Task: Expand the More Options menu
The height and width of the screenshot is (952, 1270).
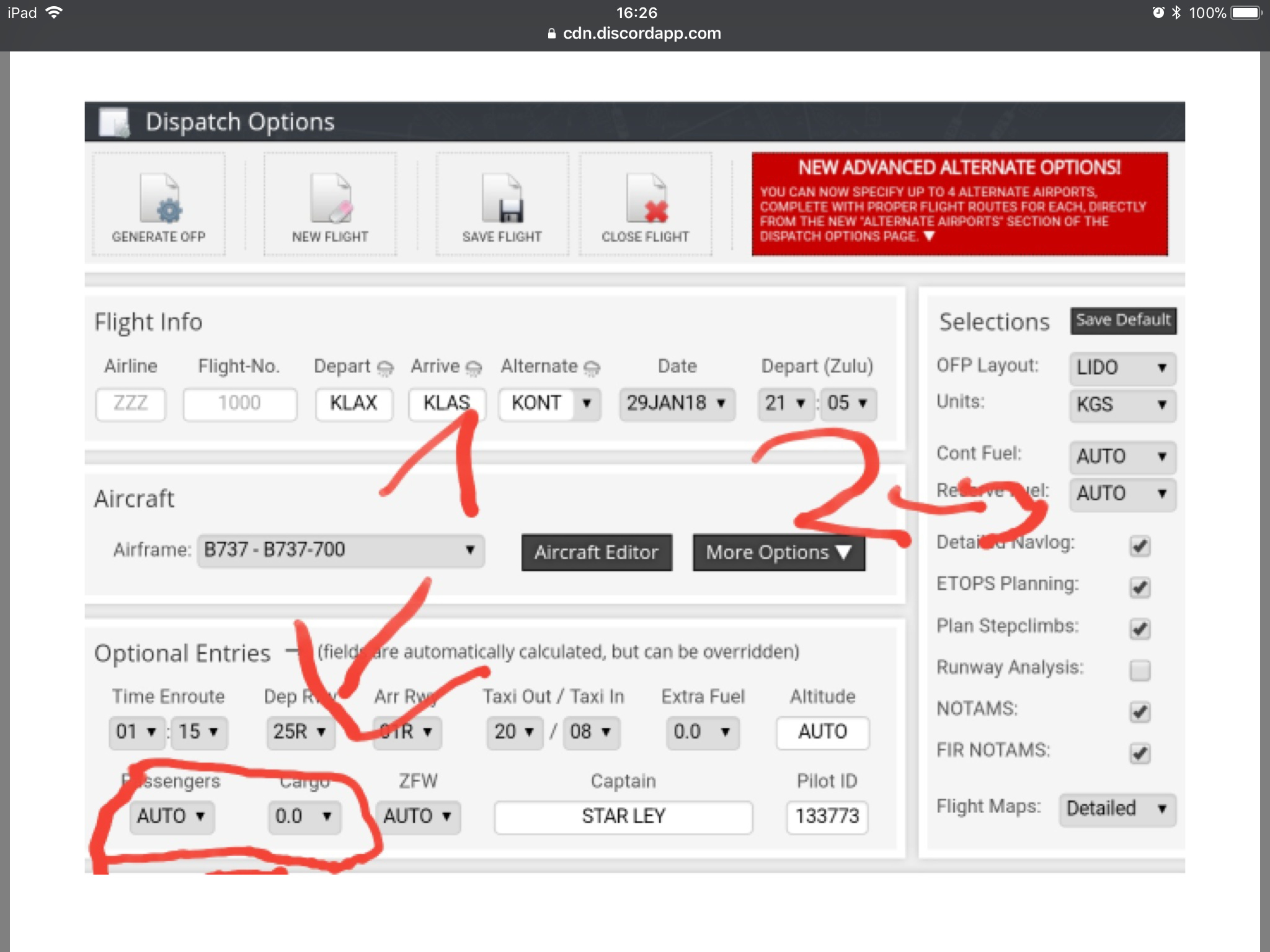Action: point(778,552)
